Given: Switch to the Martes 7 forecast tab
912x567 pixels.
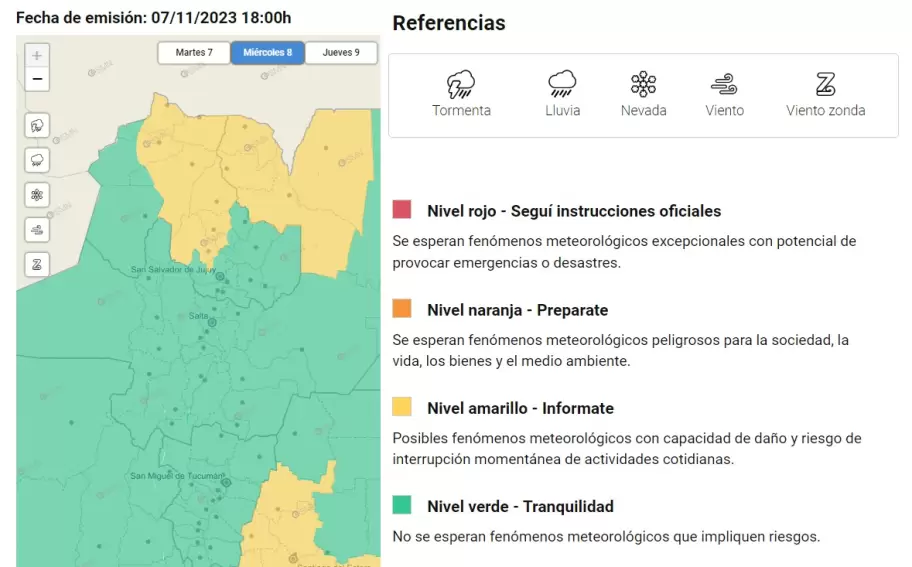Looking at the screenshot, I should click(x=194, y=53).
